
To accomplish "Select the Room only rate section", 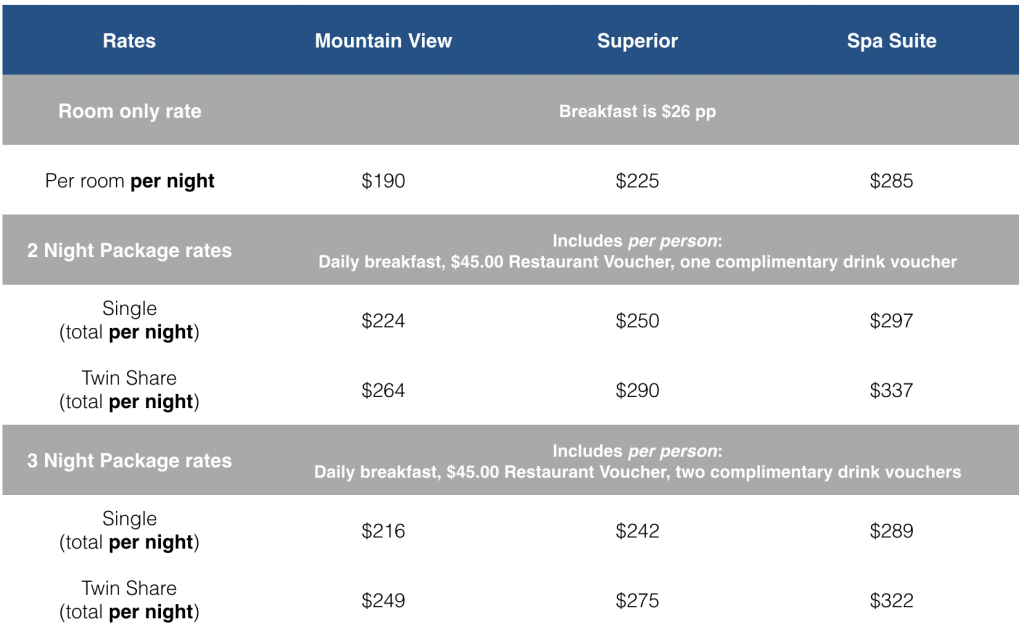I will 129,111.
